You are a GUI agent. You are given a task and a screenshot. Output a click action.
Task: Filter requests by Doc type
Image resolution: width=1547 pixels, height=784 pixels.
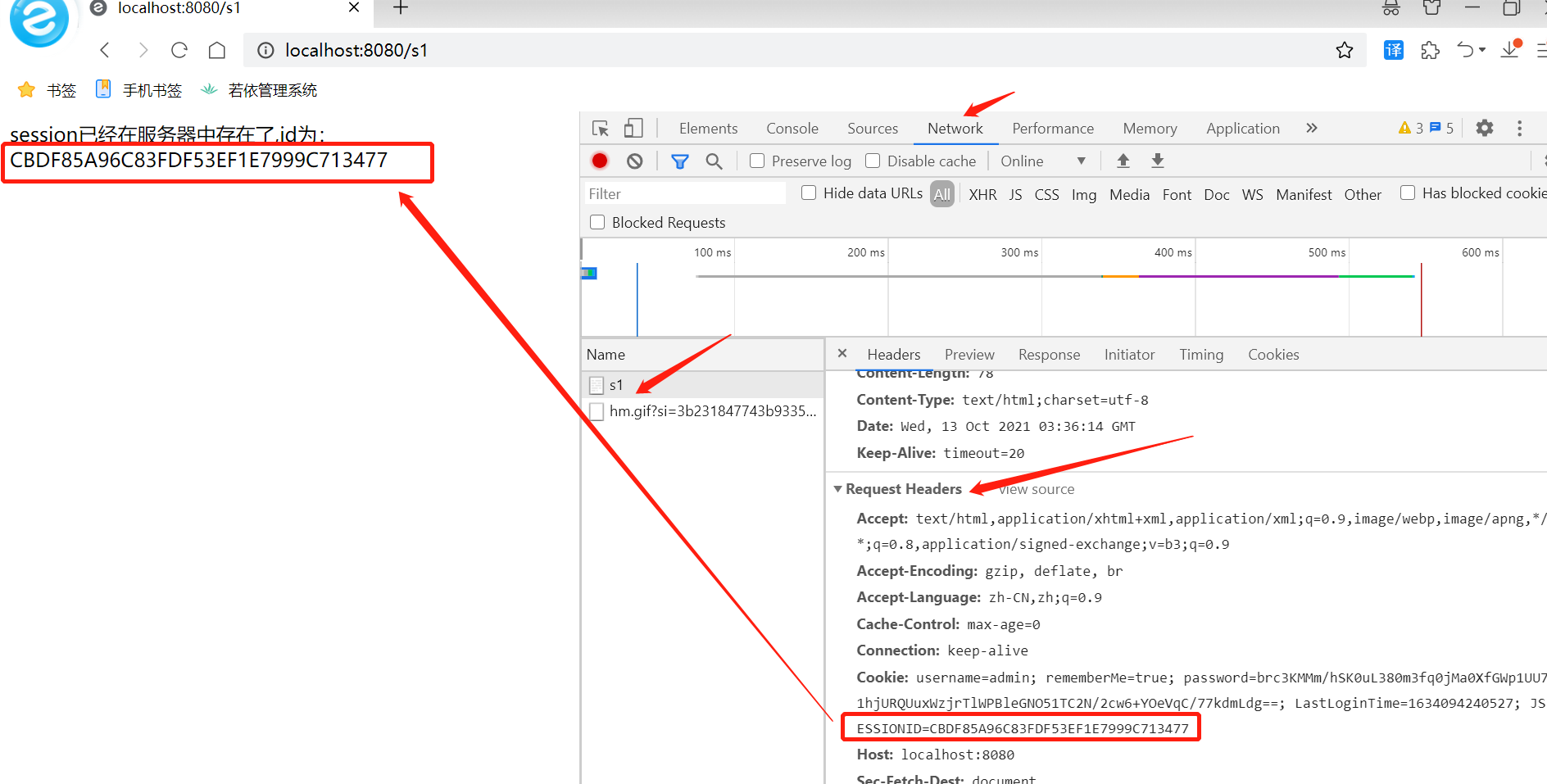pyautogui.click(x=1216, y=194)
